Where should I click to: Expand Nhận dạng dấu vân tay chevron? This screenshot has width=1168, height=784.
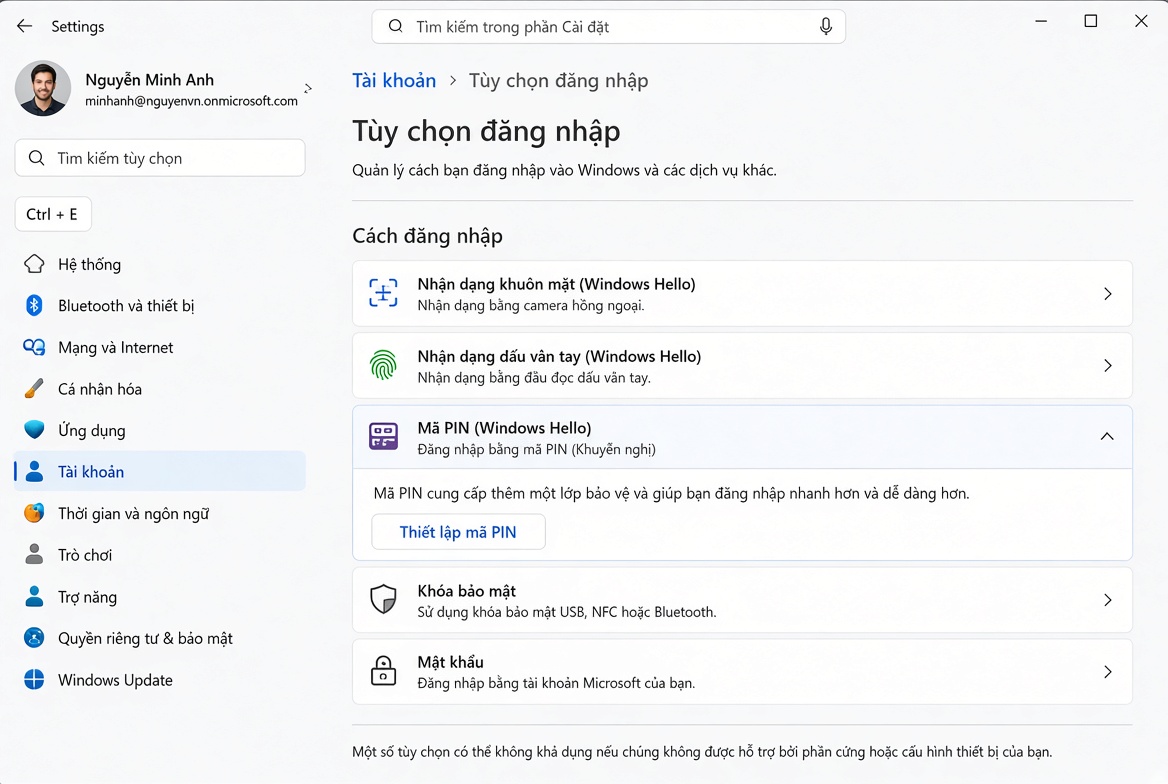point(1108,365)
